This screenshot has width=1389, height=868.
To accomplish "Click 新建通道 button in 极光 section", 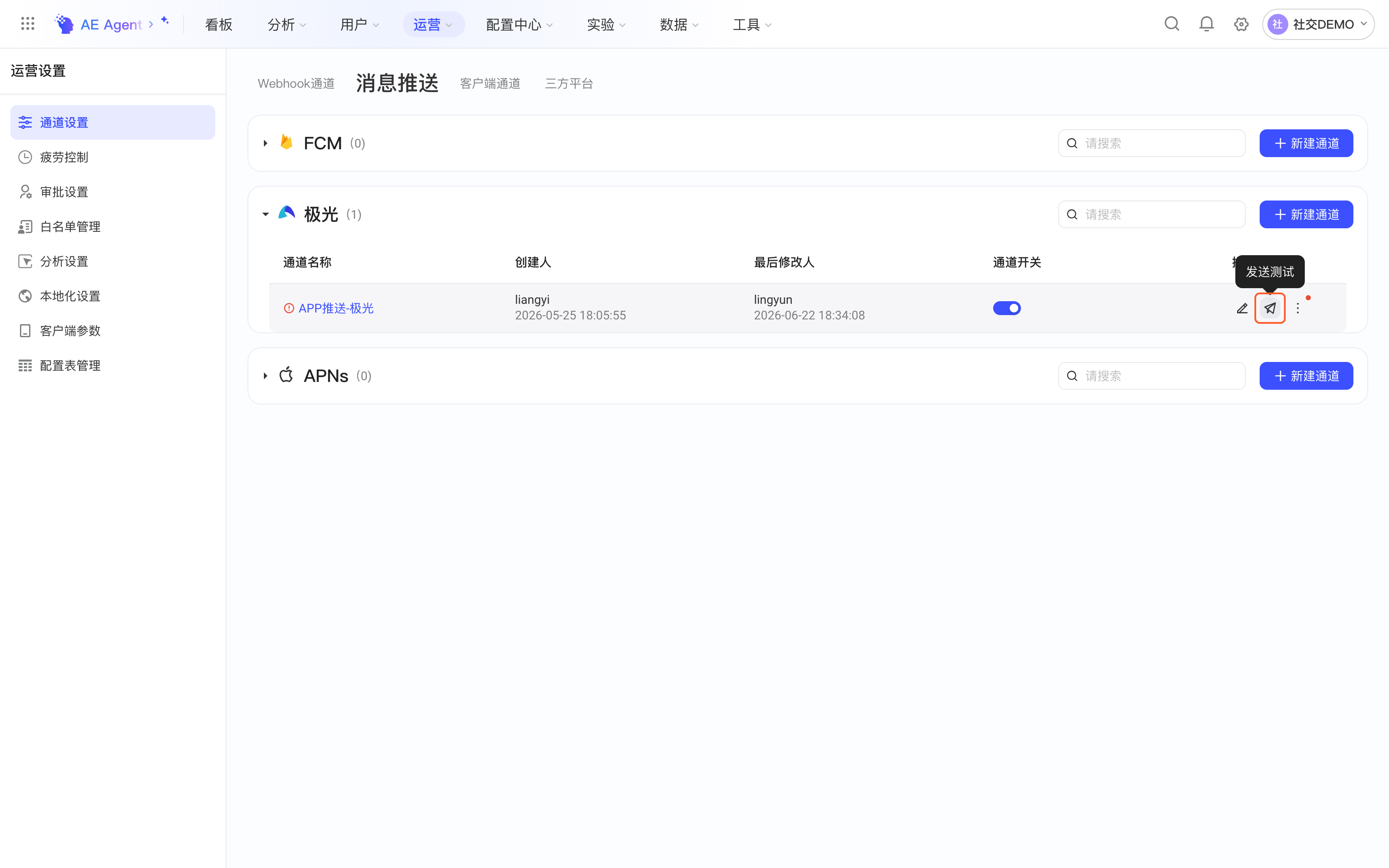I will [x=1307, y=214].
